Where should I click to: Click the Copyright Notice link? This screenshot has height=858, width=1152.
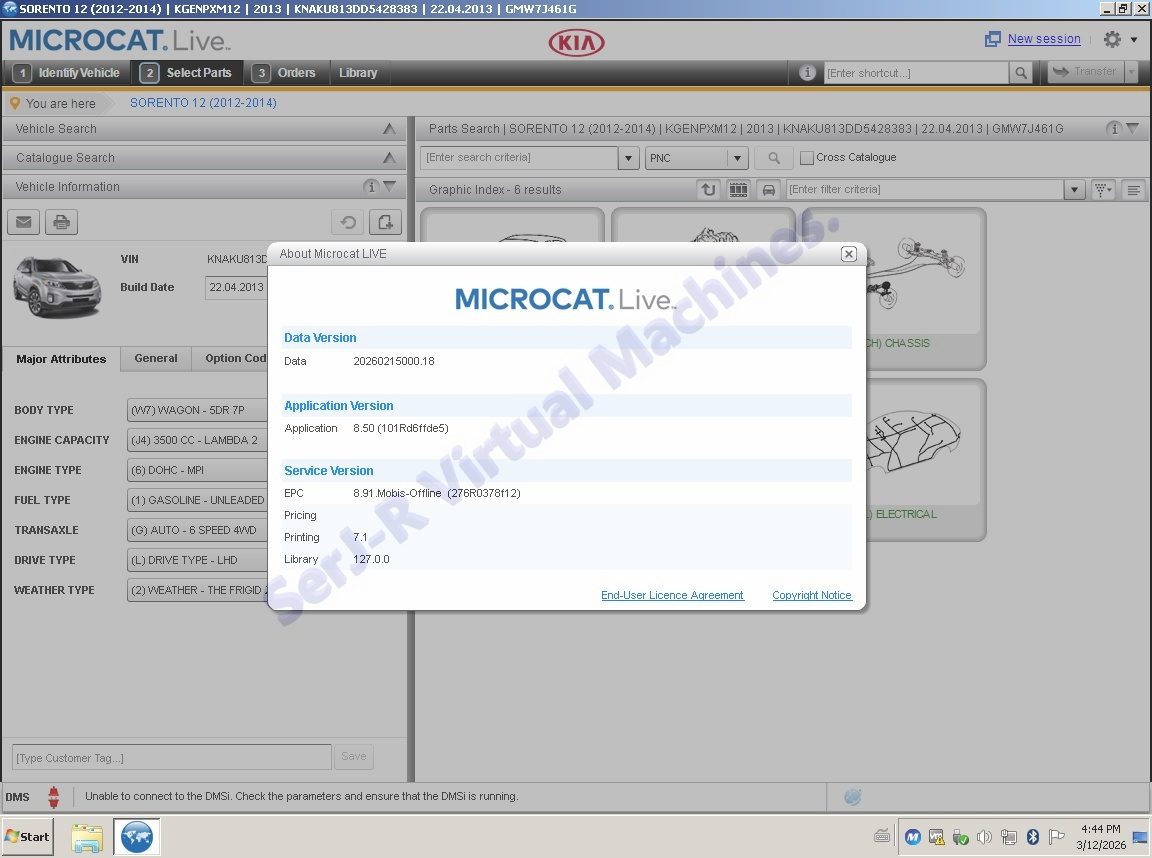click(811, 595)
